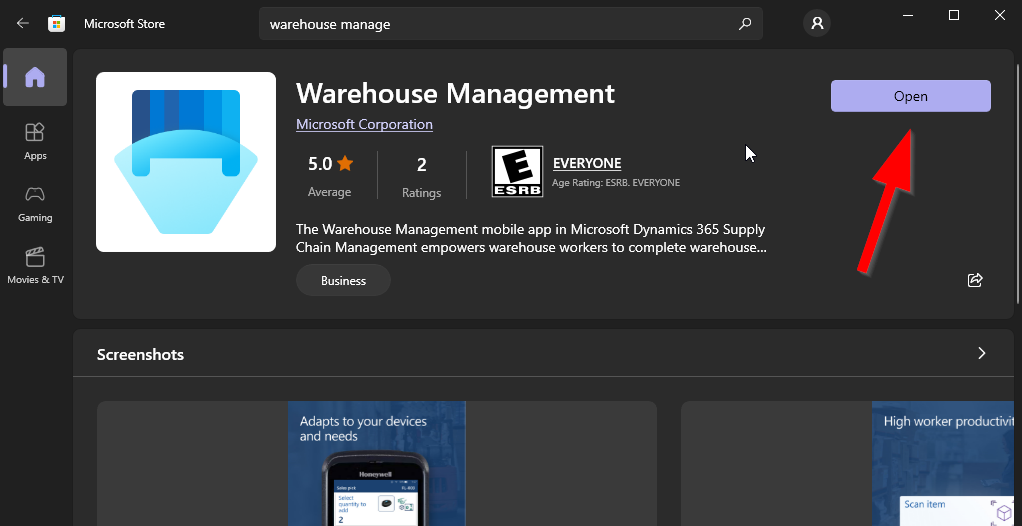Open the Microsoft Corporation publisher link
The image size is (1022, 526).
(364, 124)
